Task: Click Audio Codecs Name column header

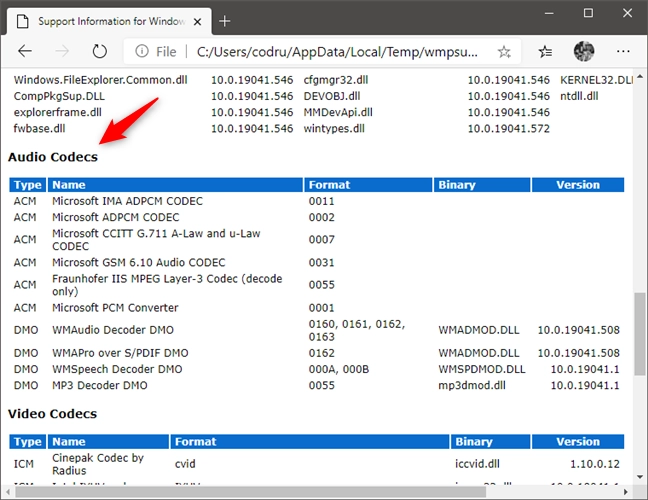Action: pyautogui.click(x=175, y=185)
